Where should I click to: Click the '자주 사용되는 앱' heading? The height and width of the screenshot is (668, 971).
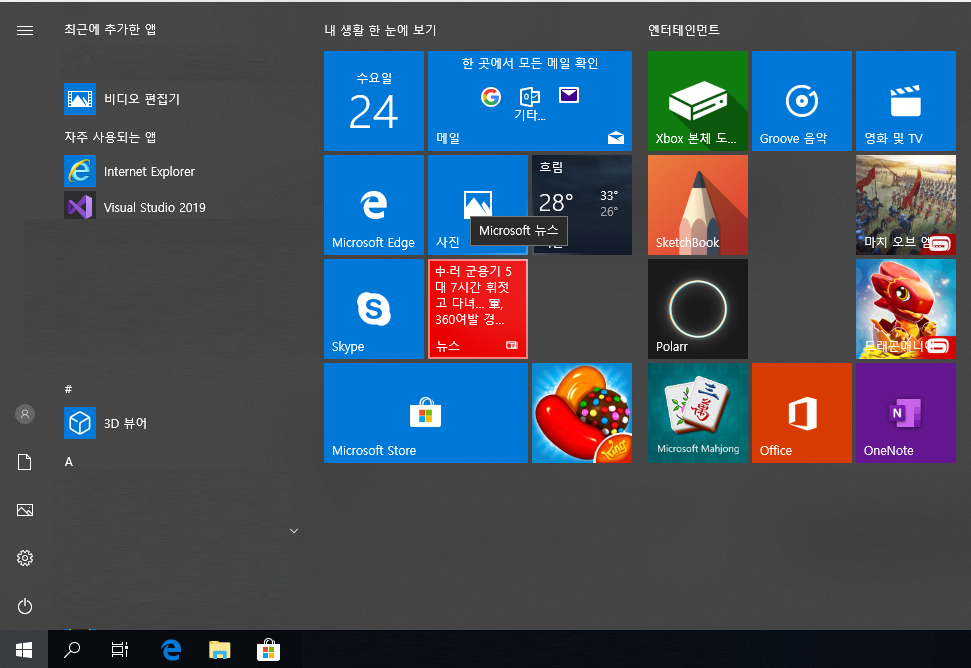tap(110, 137)
